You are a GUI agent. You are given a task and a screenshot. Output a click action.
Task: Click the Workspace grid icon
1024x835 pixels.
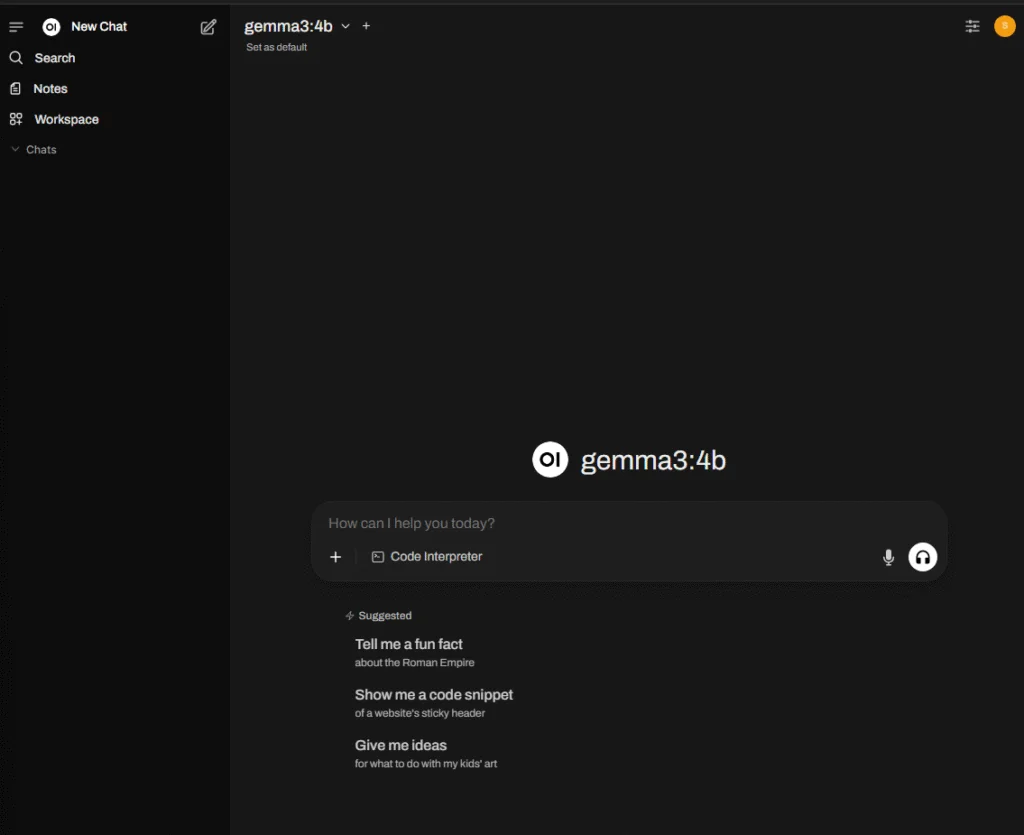[x=16, y=119]
